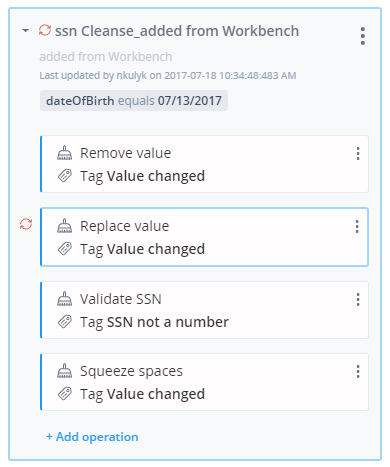Click the tag icon beside SSN not a number

(x=65, y=322)
